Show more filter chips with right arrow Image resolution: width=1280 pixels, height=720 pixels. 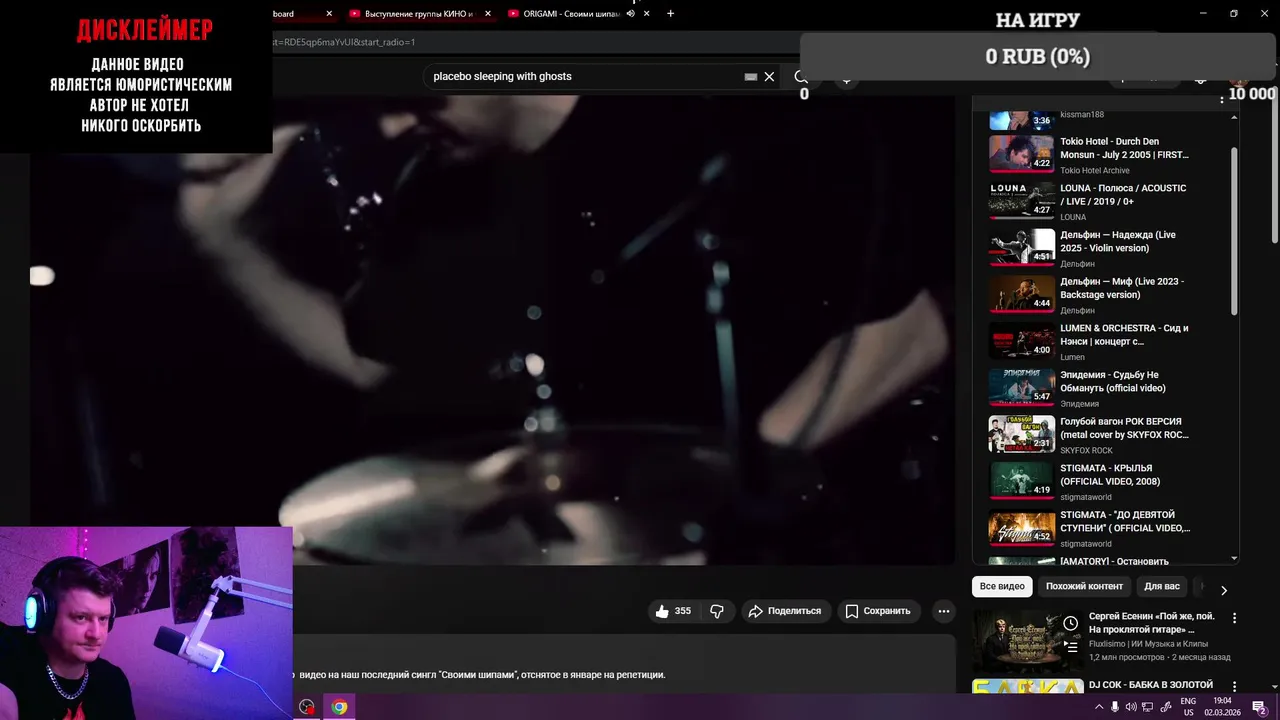click(x=1223, y=590)
